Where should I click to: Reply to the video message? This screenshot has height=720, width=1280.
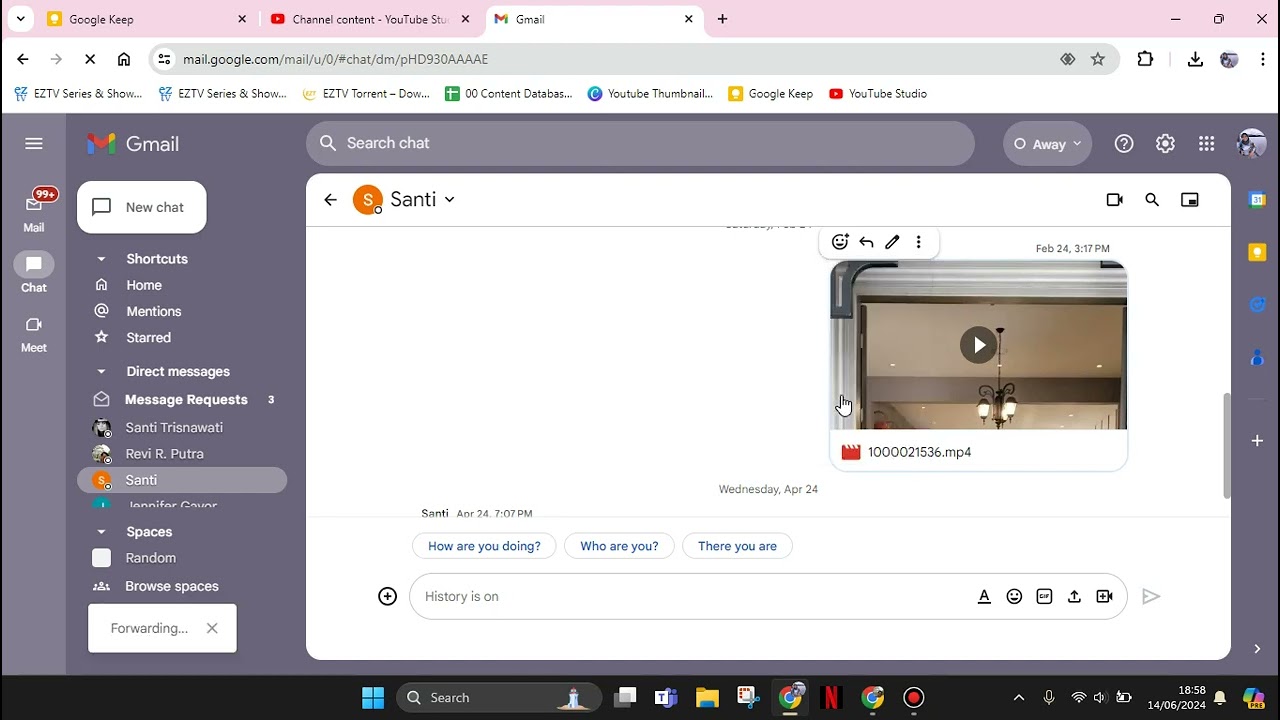866,241
